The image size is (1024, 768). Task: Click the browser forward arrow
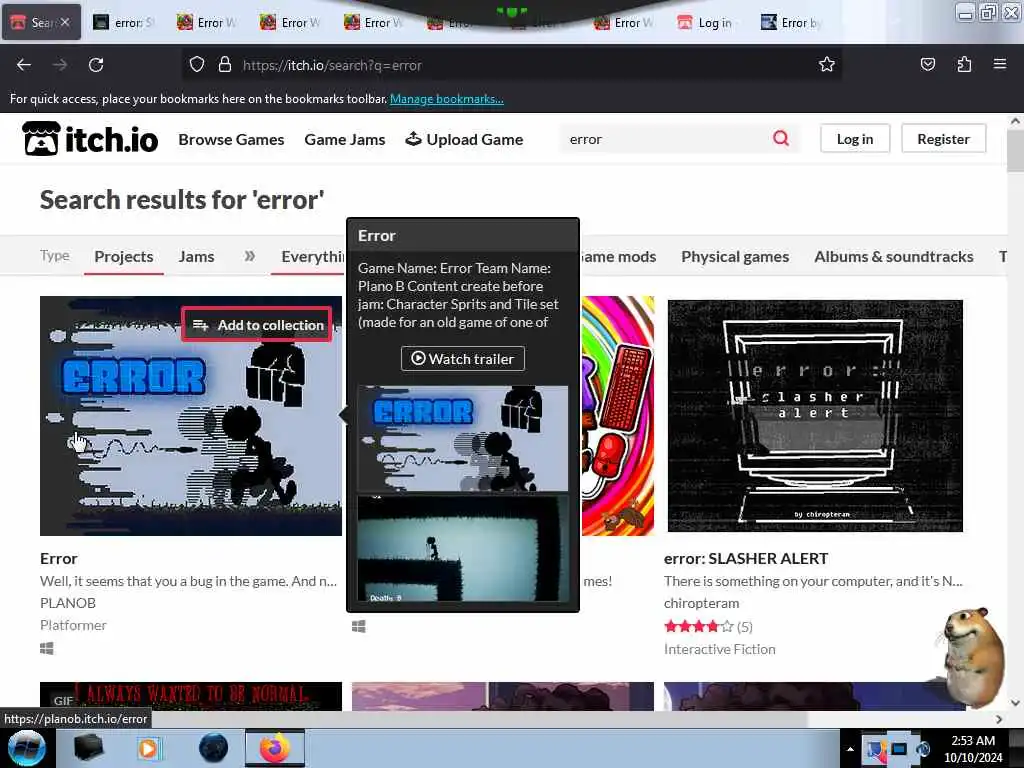tap(60, 65)
